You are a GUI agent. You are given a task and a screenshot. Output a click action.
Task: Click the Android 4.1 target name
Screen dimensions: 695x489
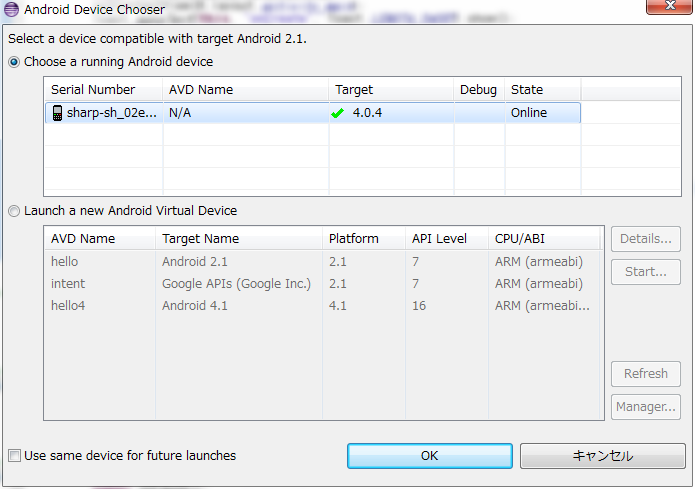point(195,306)
